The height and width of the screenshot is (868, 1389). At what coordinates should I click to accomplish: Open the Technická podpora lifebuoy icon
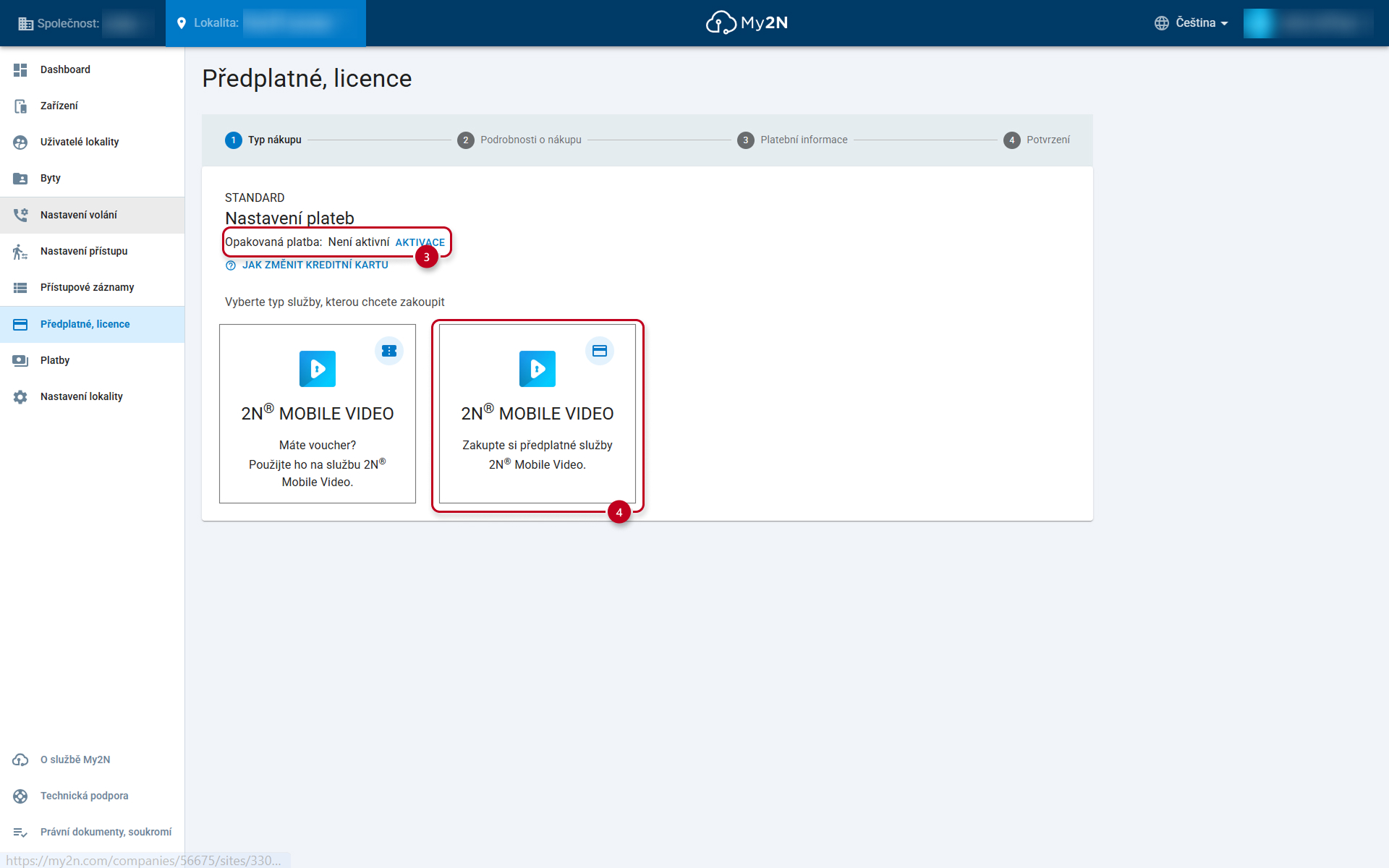pyautogui.click(x=20, y=796)
